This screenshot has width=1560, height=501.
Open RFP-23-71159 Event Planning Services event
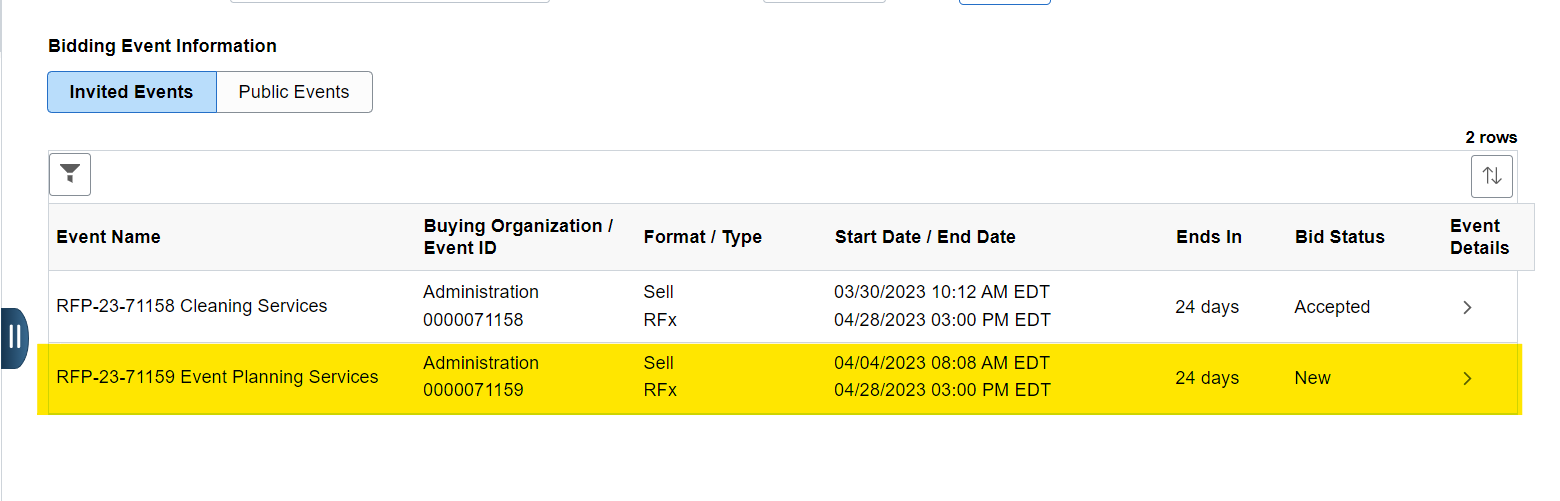click(x=217, y=378)
